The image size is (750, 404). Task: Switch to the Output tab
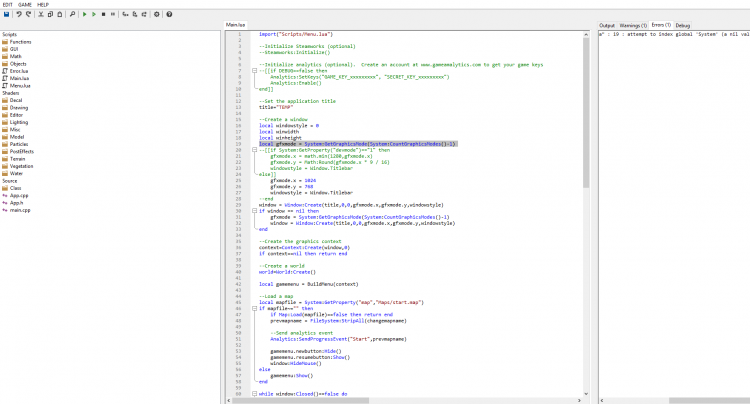[607, 24]
